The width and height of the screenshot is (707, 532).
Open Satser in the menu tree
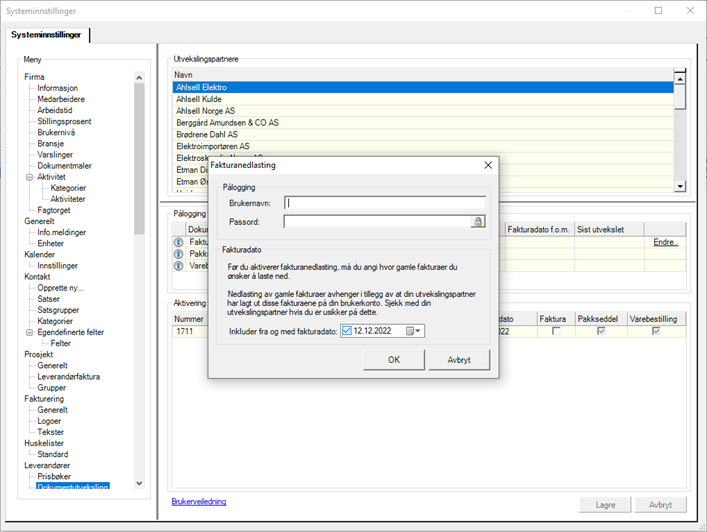point(48,299)
